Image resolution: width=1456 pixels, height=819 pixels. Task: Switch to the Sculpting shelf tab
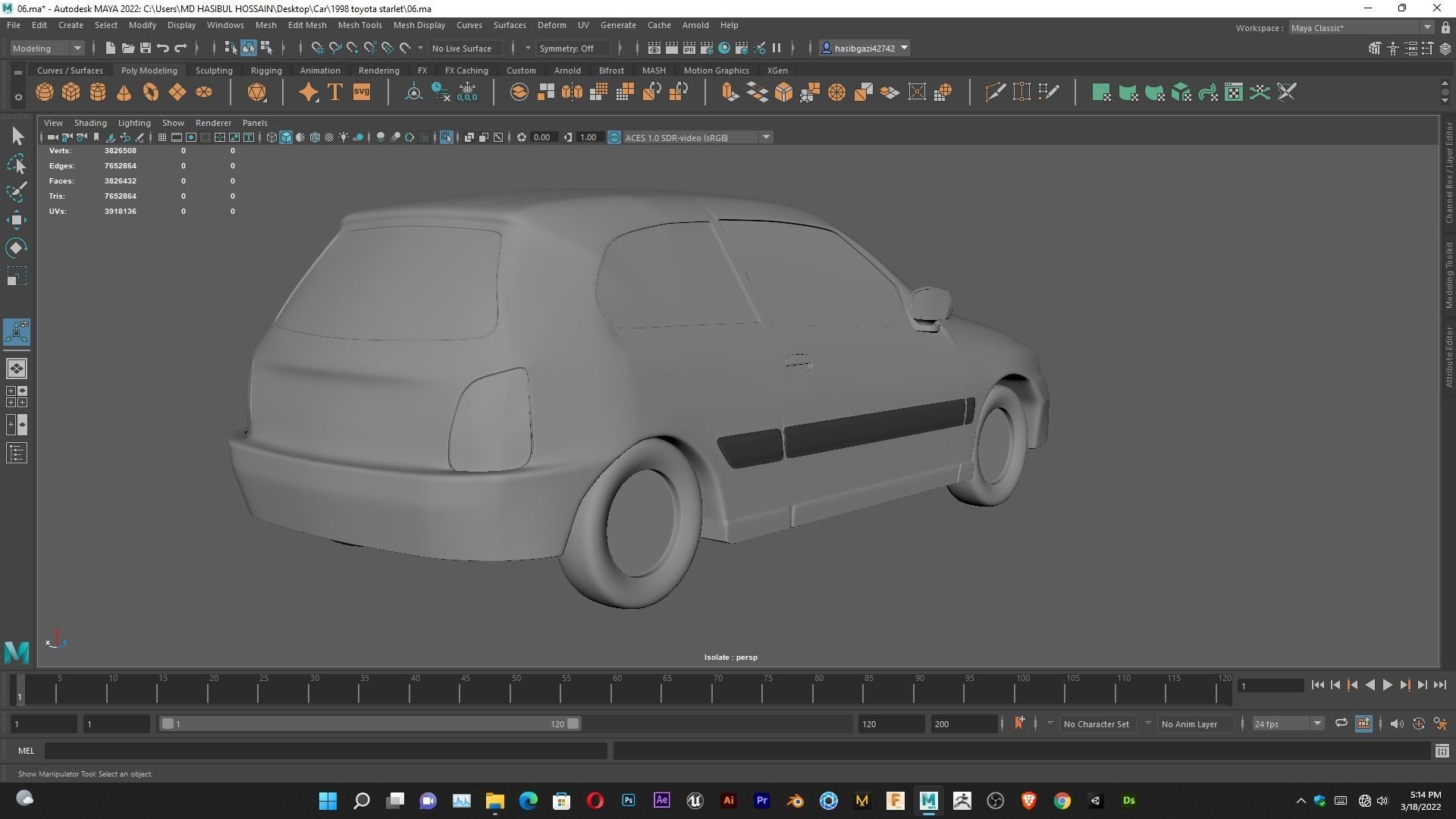pyautogui.click(x=214, y=70)
